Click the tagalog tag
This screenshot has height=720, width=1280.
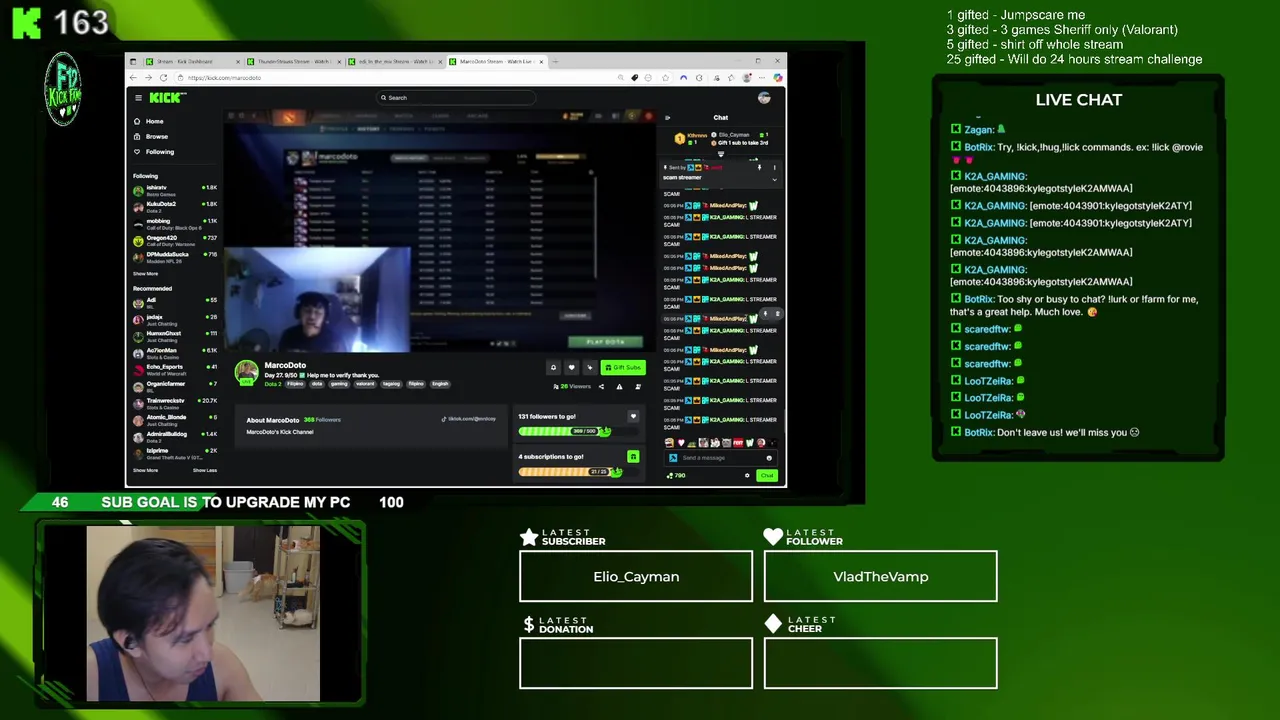click(391, 384)
